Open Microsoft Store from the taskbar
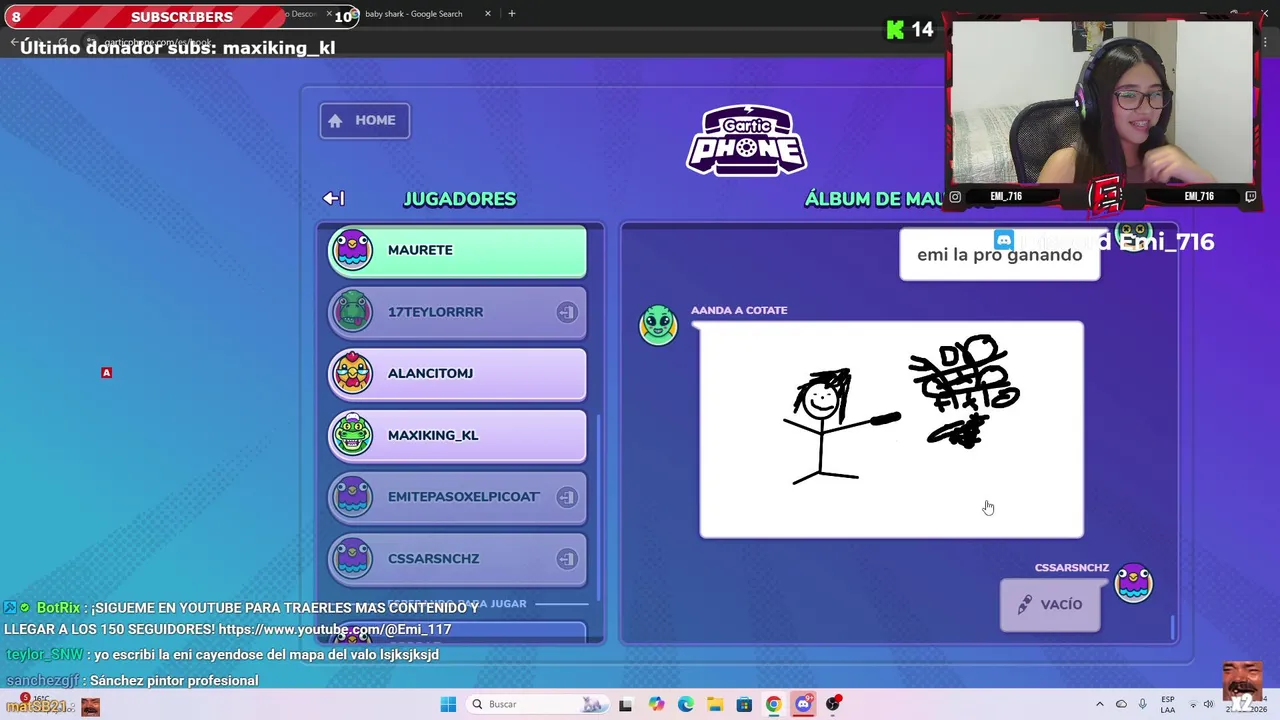The image size is (1280, 720). tap(744, 705)
